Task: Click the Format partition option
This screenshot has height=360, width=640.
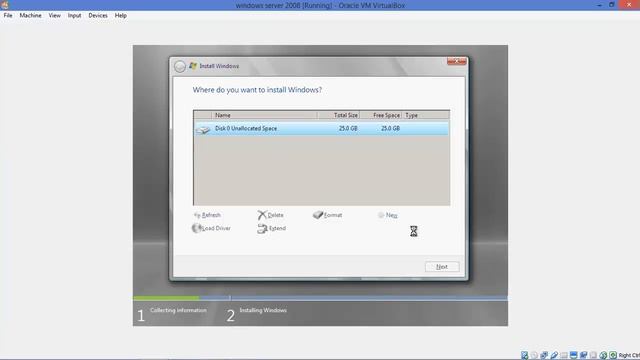Action: point(327,215)
